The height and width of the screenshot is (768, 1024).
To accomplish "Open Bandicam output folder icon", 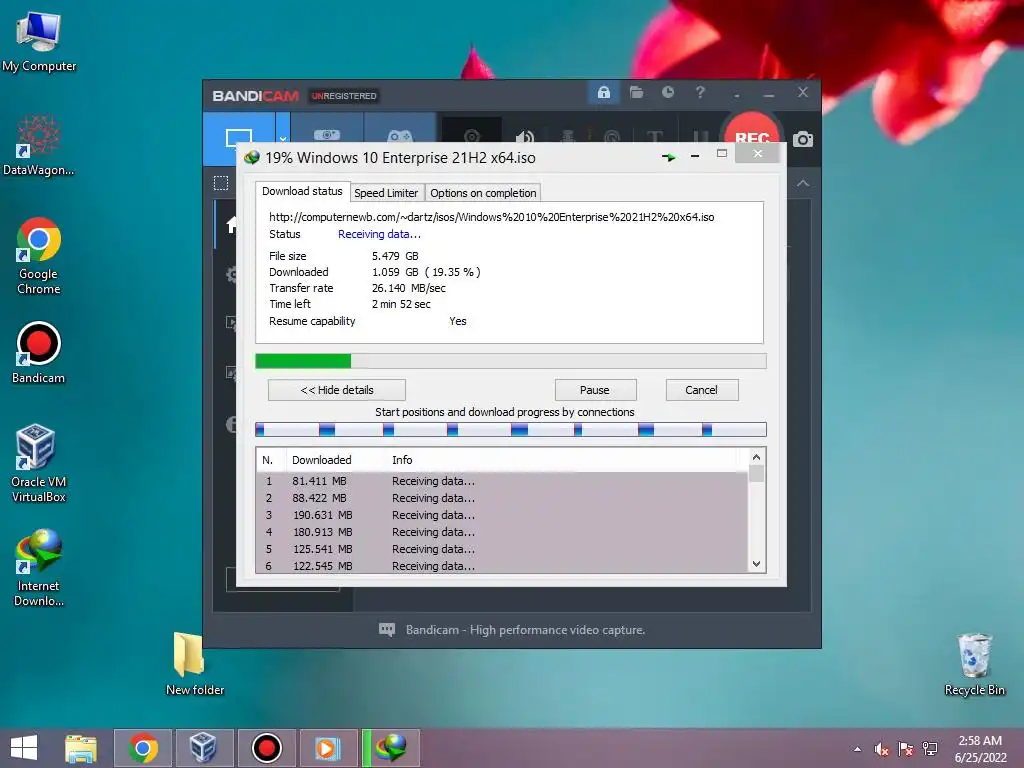I will coord(636,93).
